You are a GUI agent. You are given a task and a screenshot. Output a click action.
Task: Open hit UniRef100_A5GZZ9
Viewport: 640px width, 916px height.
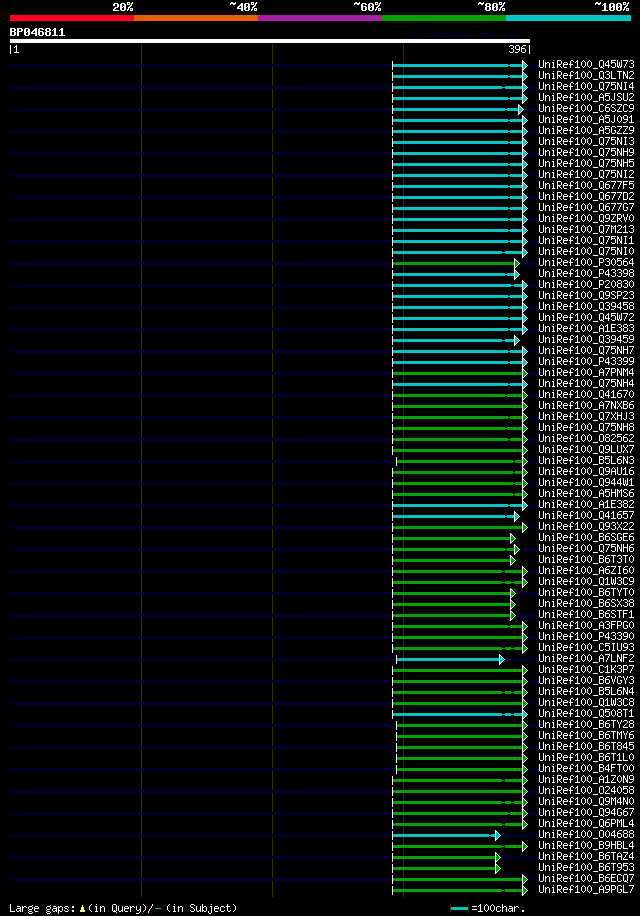pos(586,130)
